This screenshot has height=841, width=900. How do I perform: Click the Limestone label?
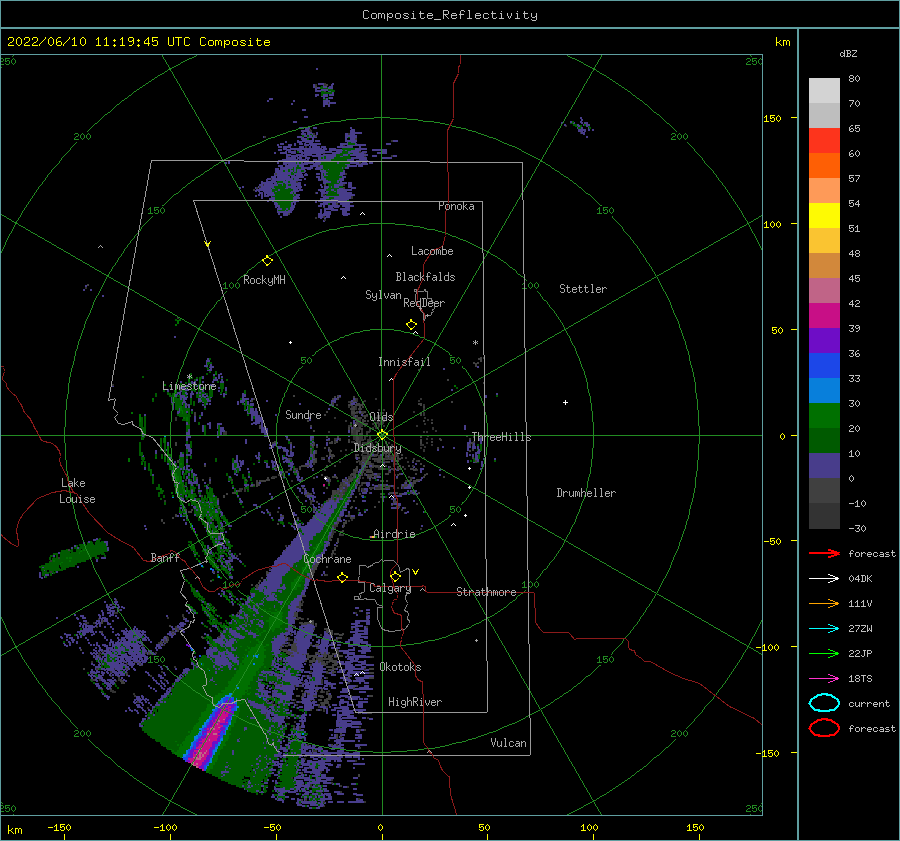click(x=189, y=386)
